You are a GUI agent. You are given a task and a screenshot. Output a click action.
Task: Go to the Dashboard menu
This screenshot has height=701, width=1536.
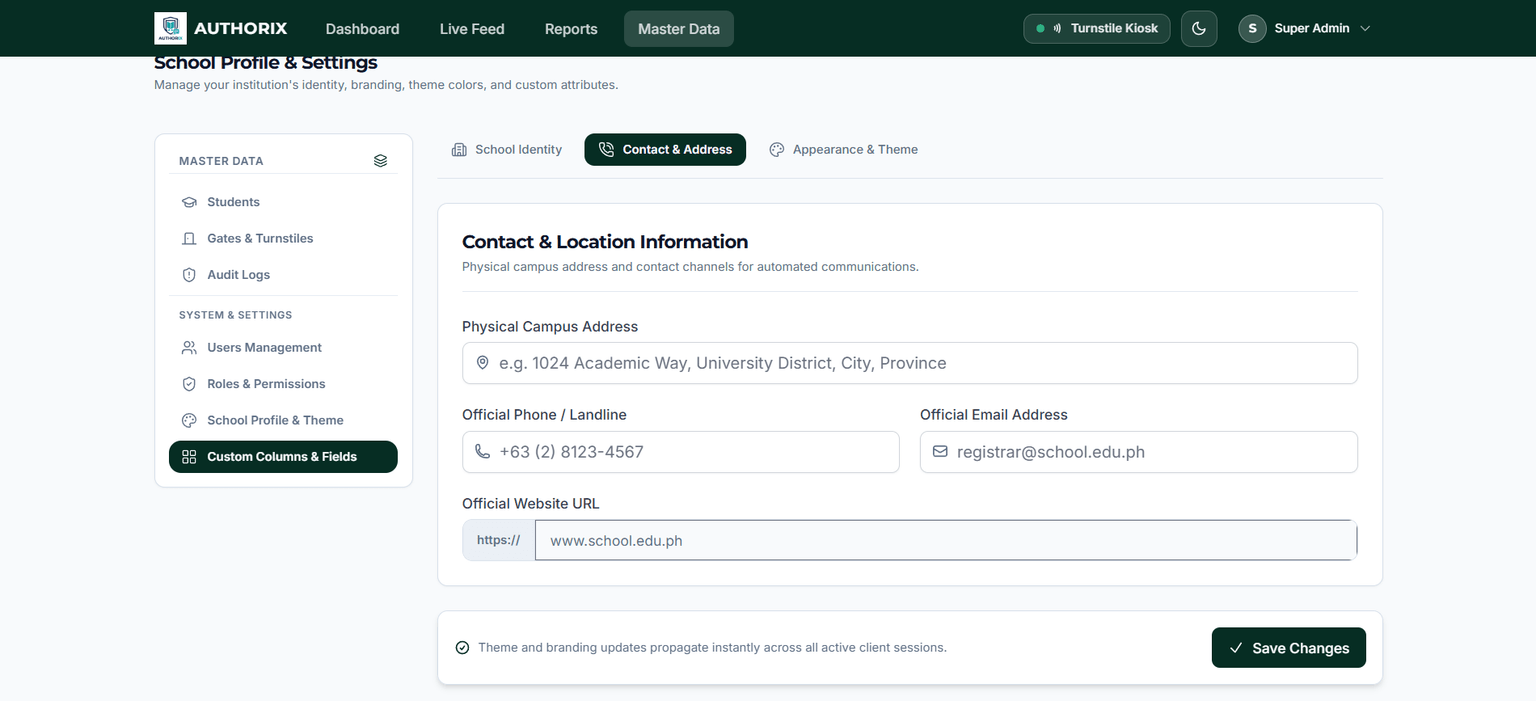[x=362, y=29]
